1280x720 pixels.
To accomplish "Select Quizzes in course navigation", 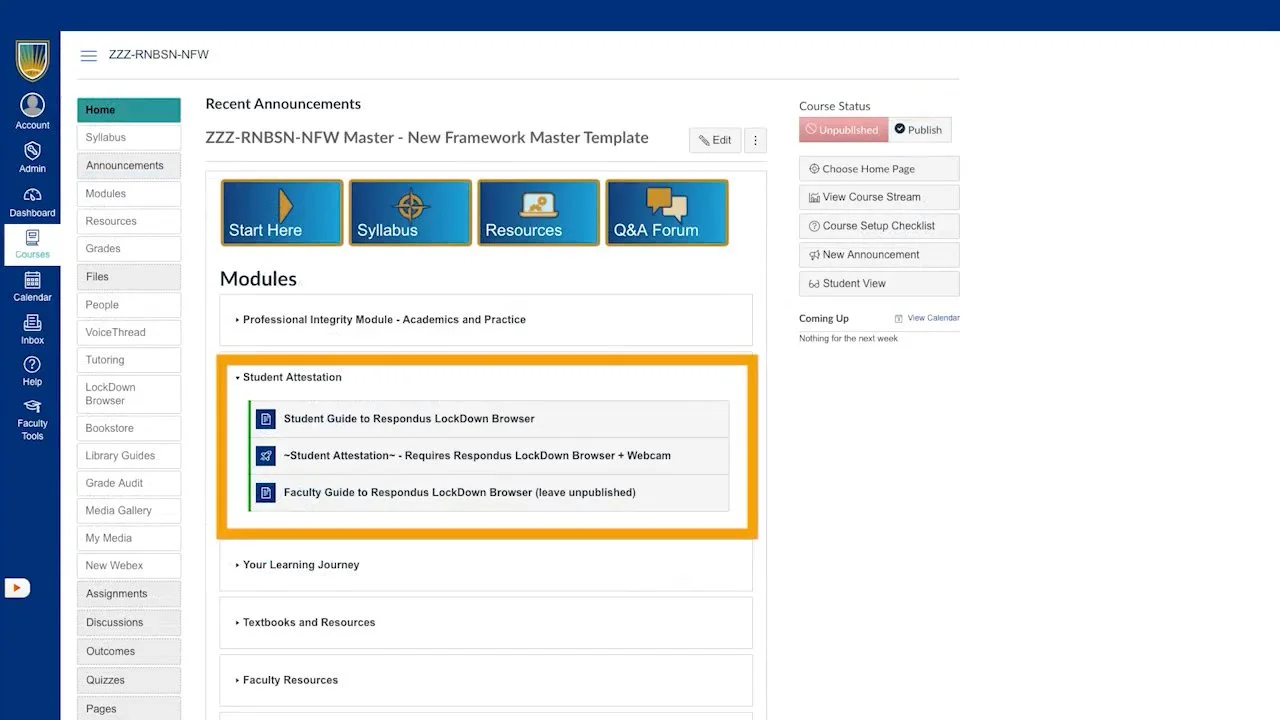I will [129, 681].
